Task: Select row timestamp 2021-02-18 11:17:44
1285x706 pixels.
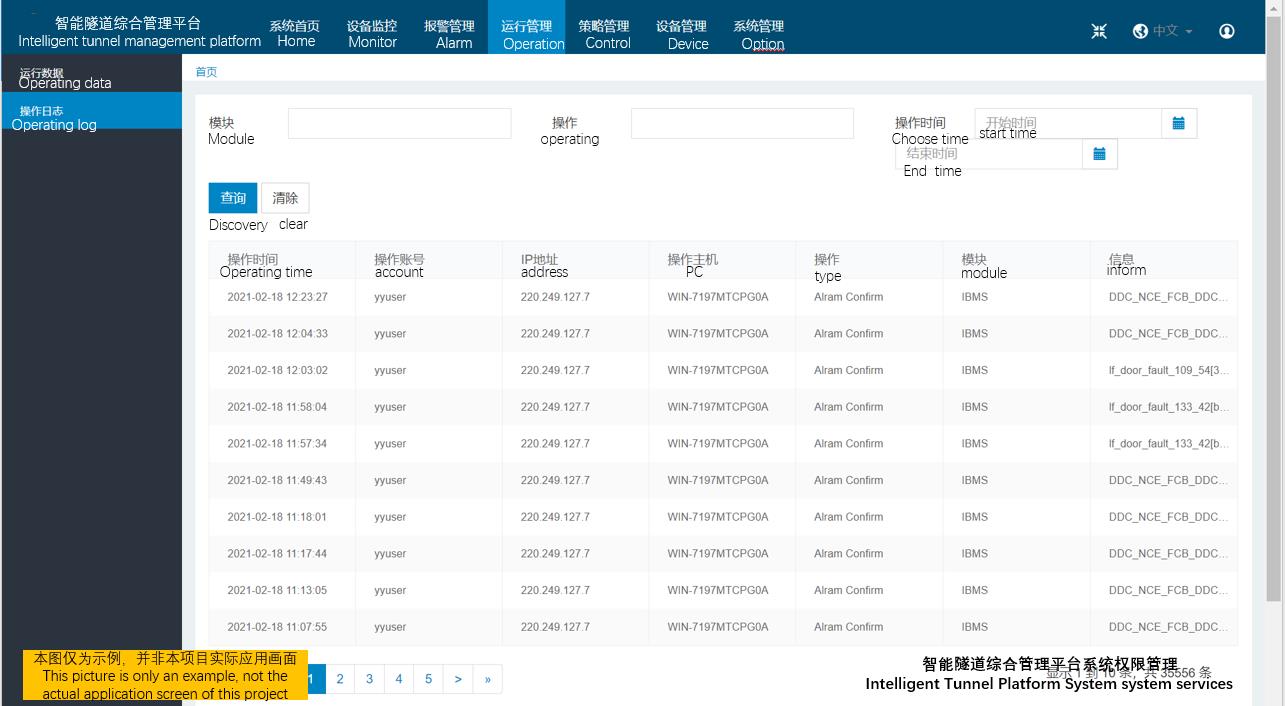Action: [277, 554]
